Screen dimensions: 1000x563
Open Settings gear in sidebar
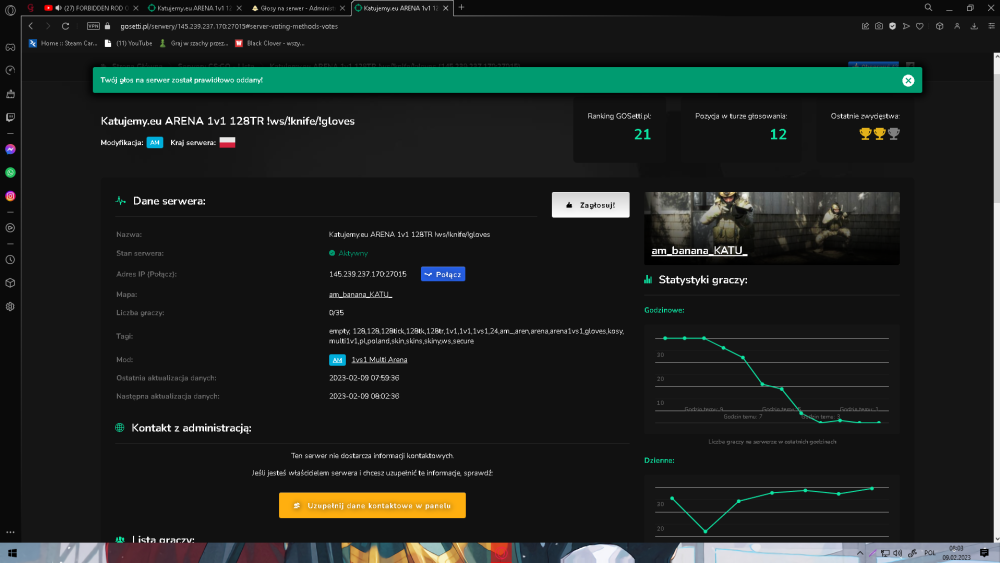10,307
